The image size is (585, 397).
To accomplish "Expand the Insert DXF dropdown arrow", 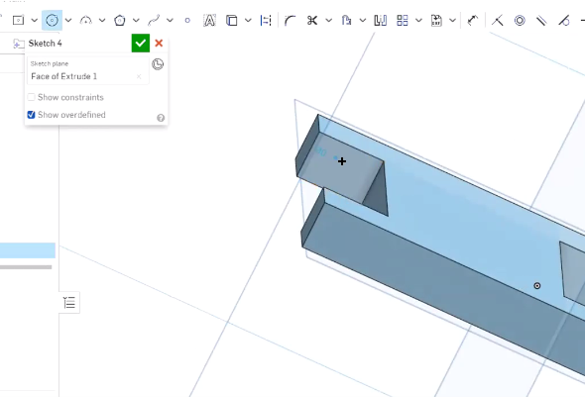I will [452, 20].
